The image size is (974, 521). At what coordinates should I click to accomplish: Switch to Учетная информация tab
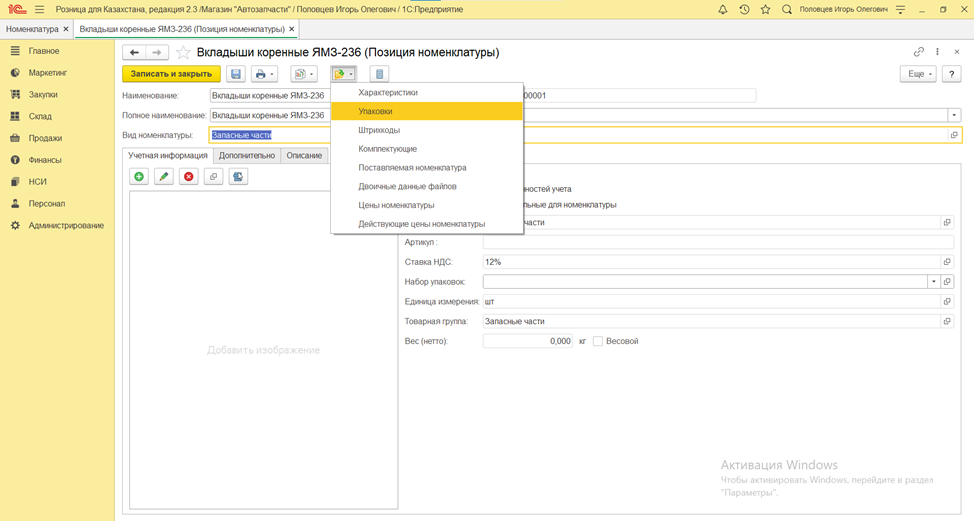click(168, 156)
